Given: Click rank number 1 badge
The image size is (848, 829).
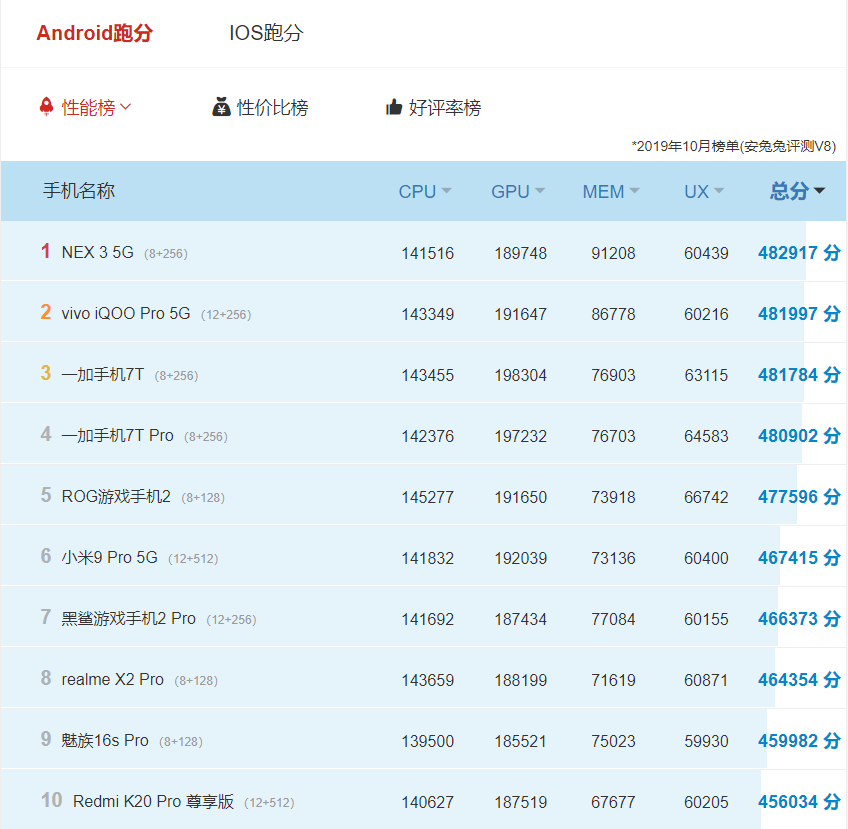Looking at the screenshot, I should (45, 251).
